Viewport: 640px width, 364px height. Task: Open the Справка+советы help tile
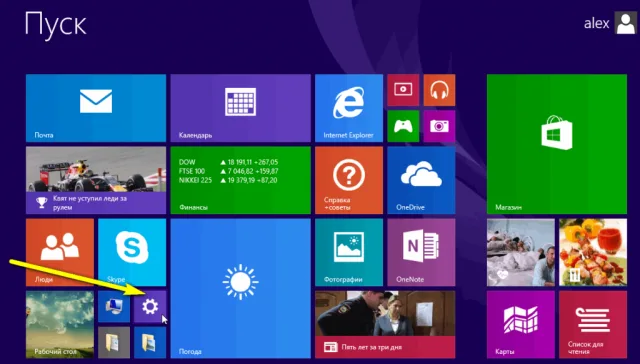[x=349, y=180]
